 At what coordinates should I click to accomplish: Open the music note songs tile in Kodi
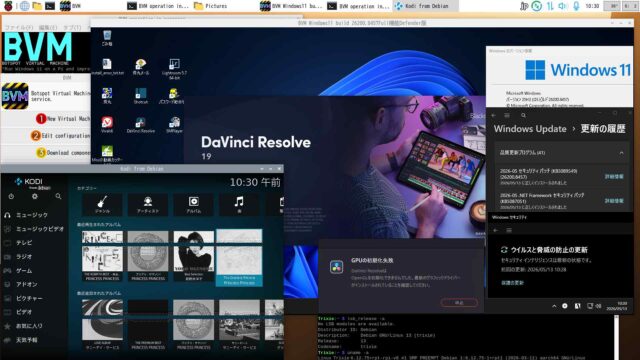pos(239,204)
